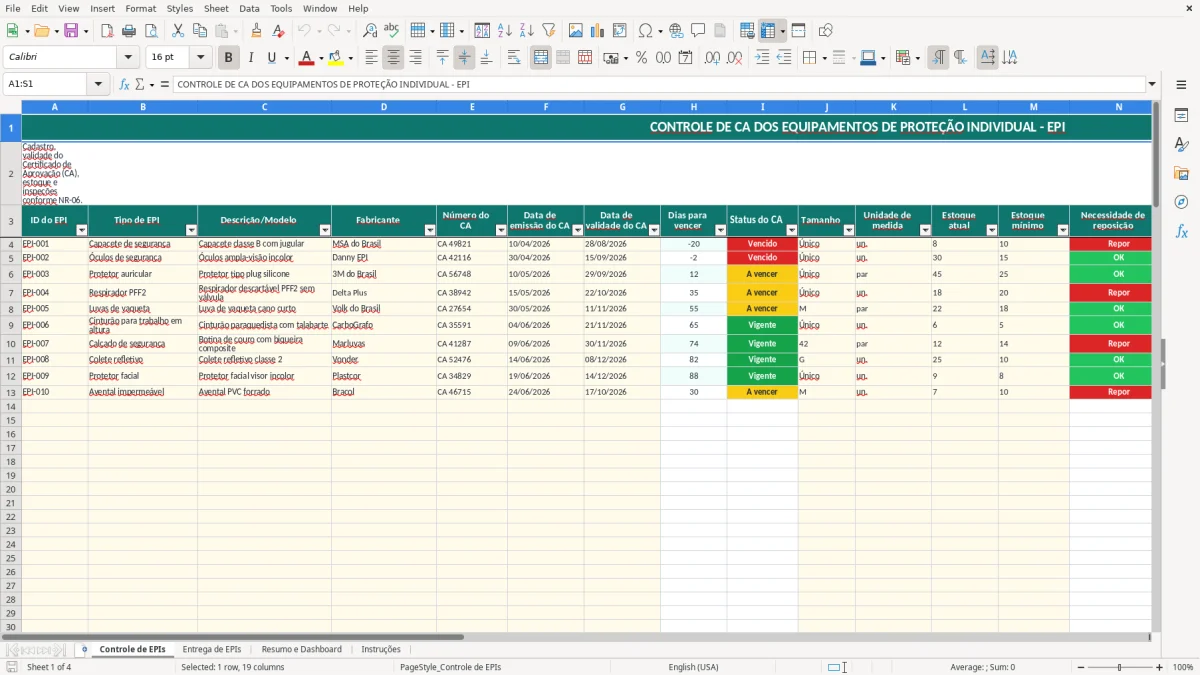This screenshot has height=675, width=1200.
Task: Open the Borders dropdown arrow
Action: (x=826, y=58)
